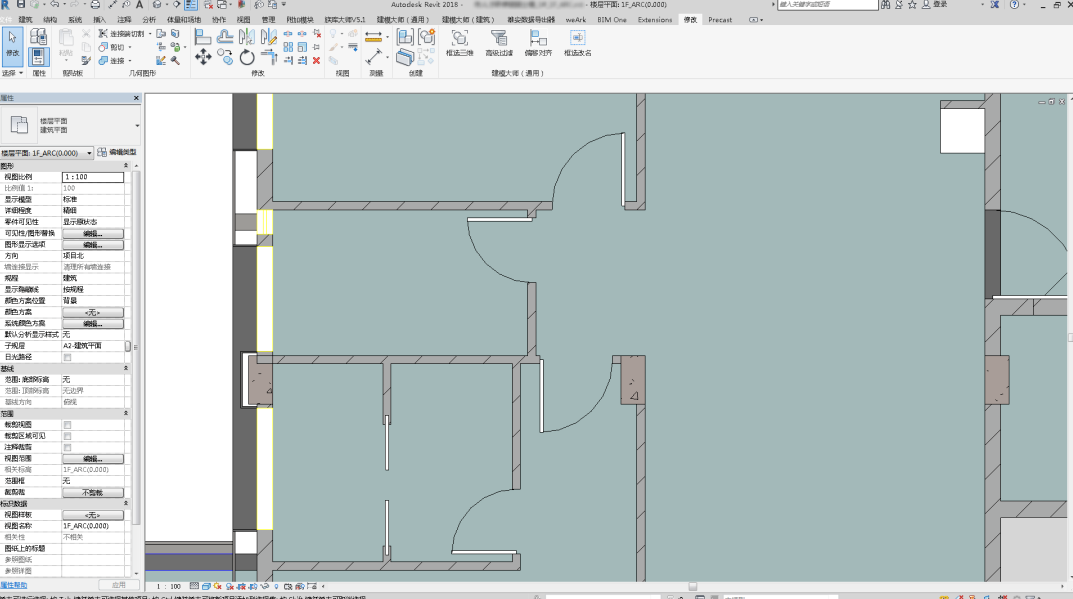Click the 不剪裁 button
1073x599 pixels.
[x=93, y=492]
